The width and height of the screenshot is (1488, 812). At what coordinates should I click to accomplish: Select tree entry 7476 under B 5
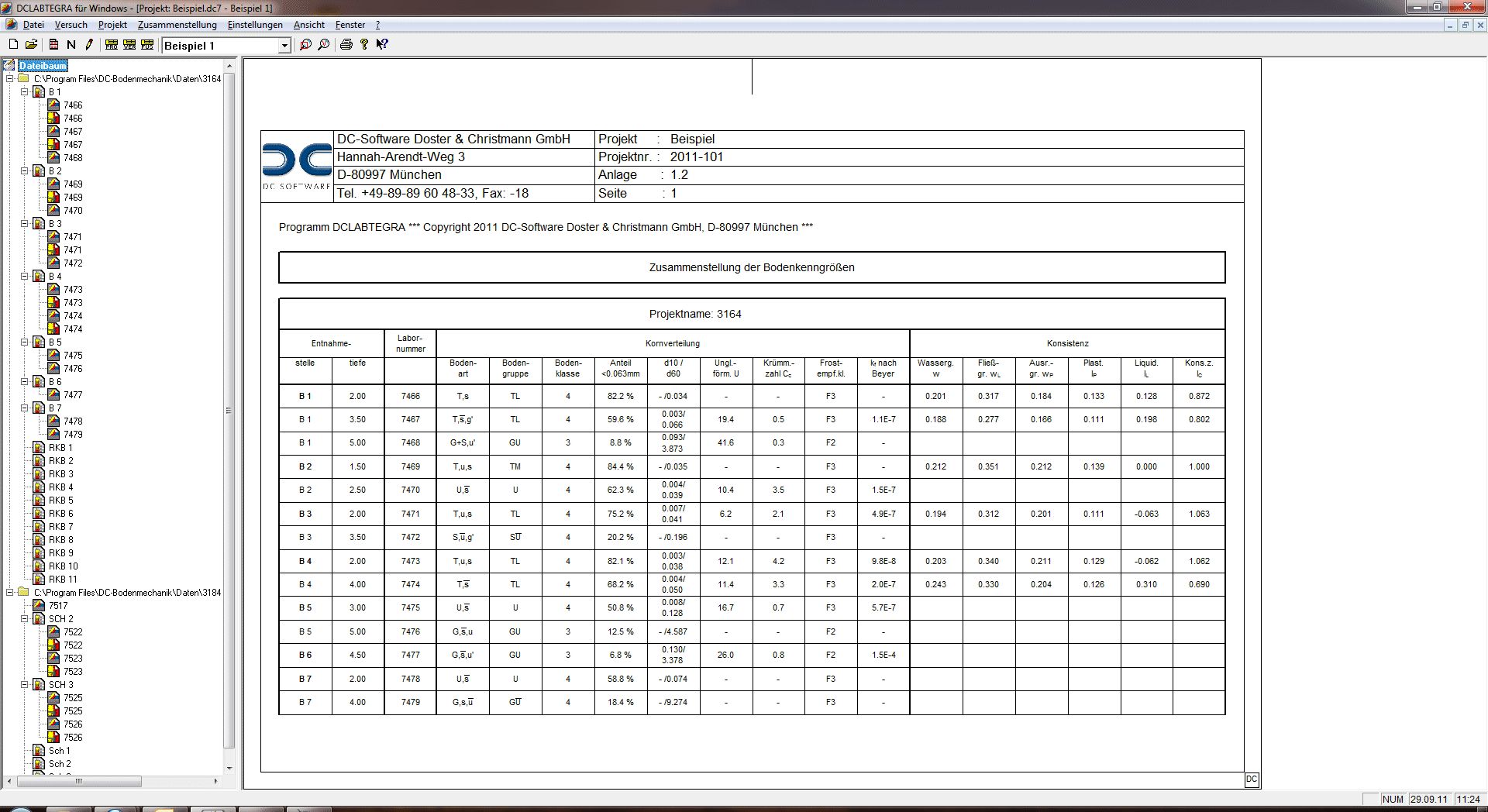tap(73, 368)
